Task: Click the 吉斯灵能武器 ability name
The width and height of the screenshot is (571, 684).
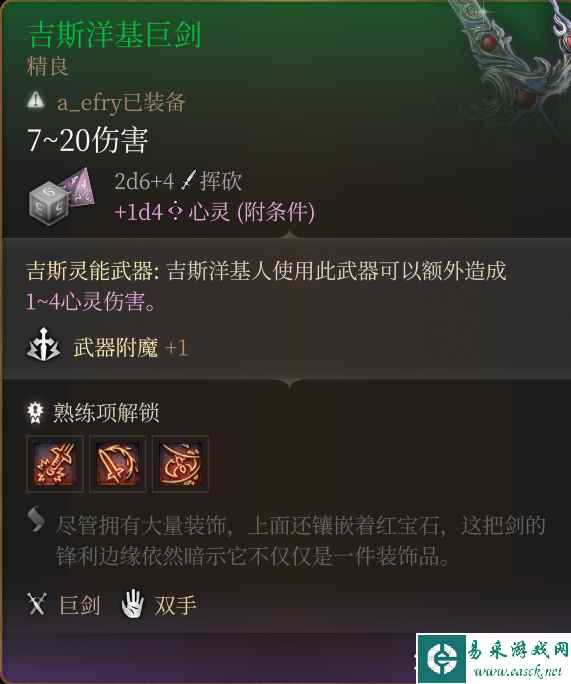Action: 89,271
